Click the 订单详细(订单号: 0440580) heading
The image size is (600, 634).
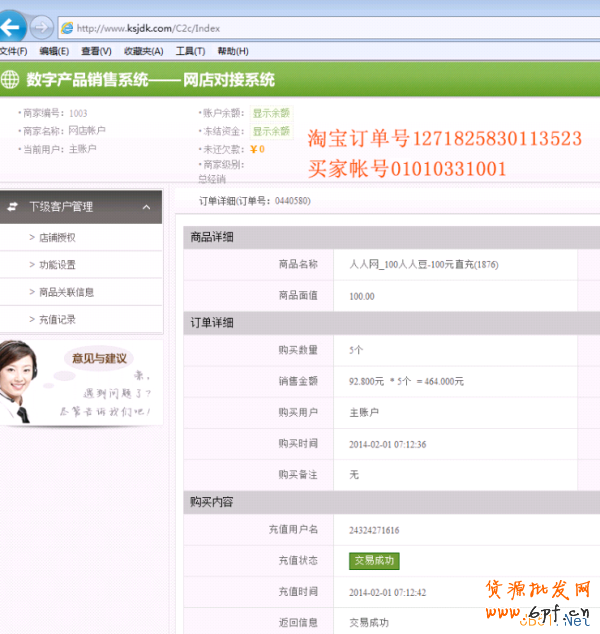255,201
